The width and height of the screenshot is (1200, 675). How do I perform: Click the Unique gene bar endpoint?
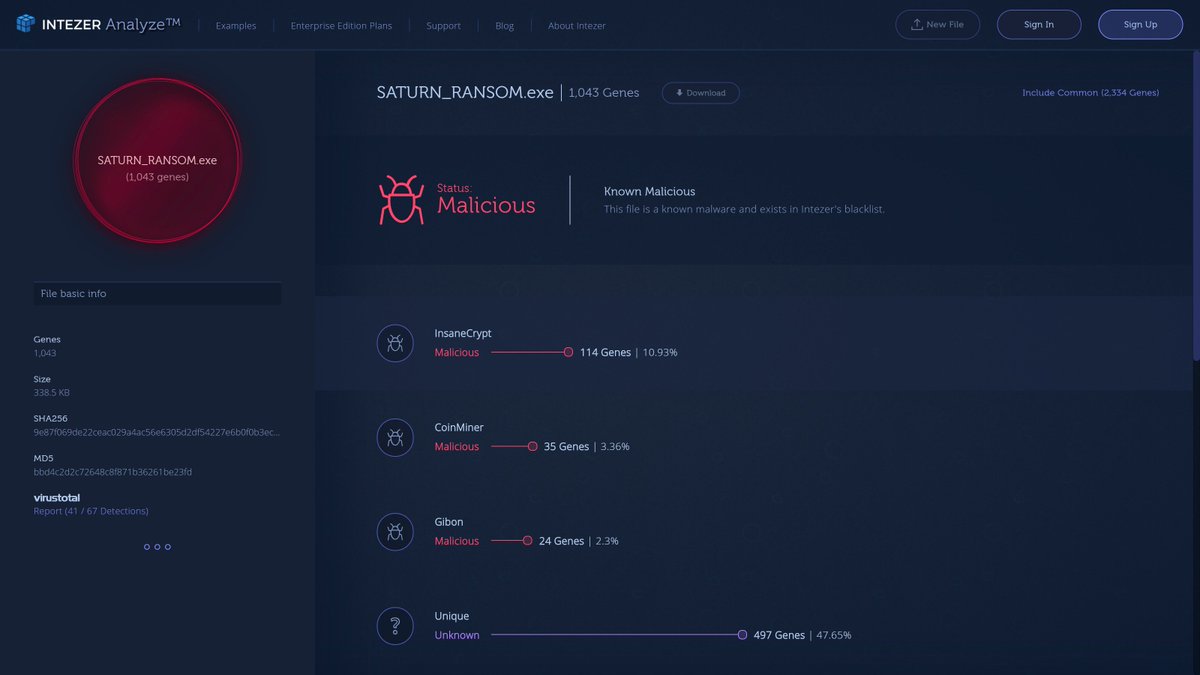click(x=742, y=635)
